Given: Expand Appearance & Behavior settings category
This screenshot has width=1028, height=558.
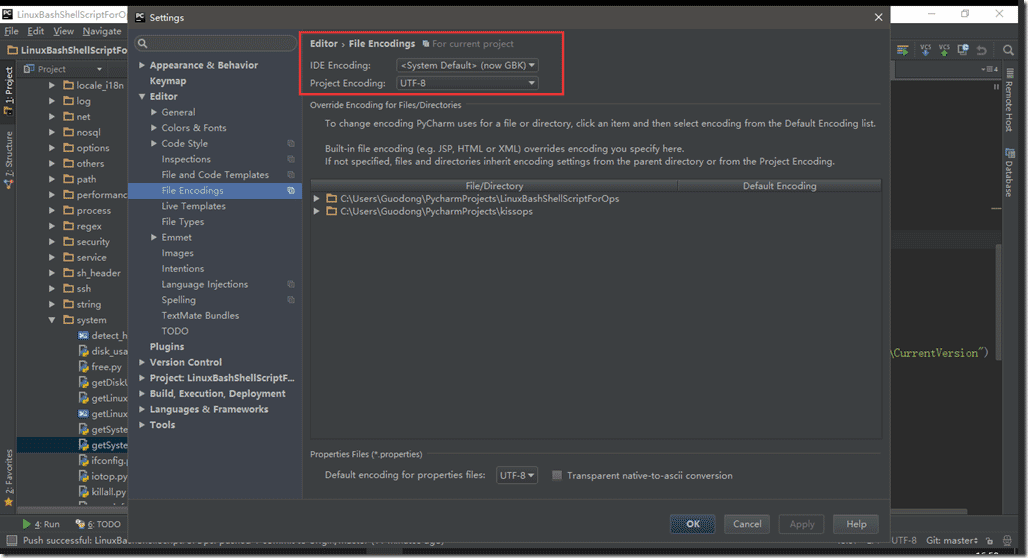Looking at the screenshot, I should (x=142, y=65).
